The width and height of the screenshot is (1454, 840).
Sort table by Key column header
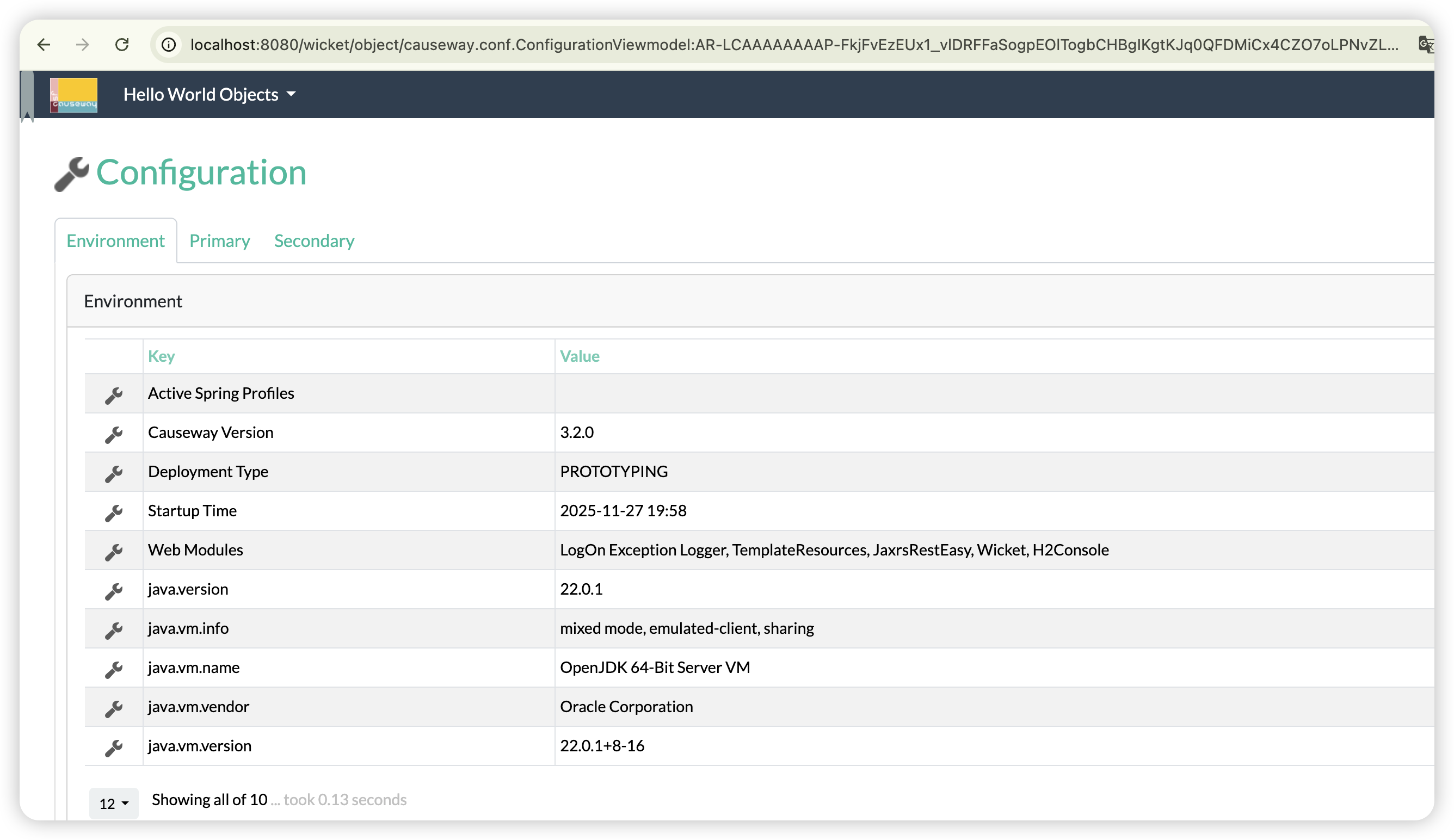click(x=162, y=356)
